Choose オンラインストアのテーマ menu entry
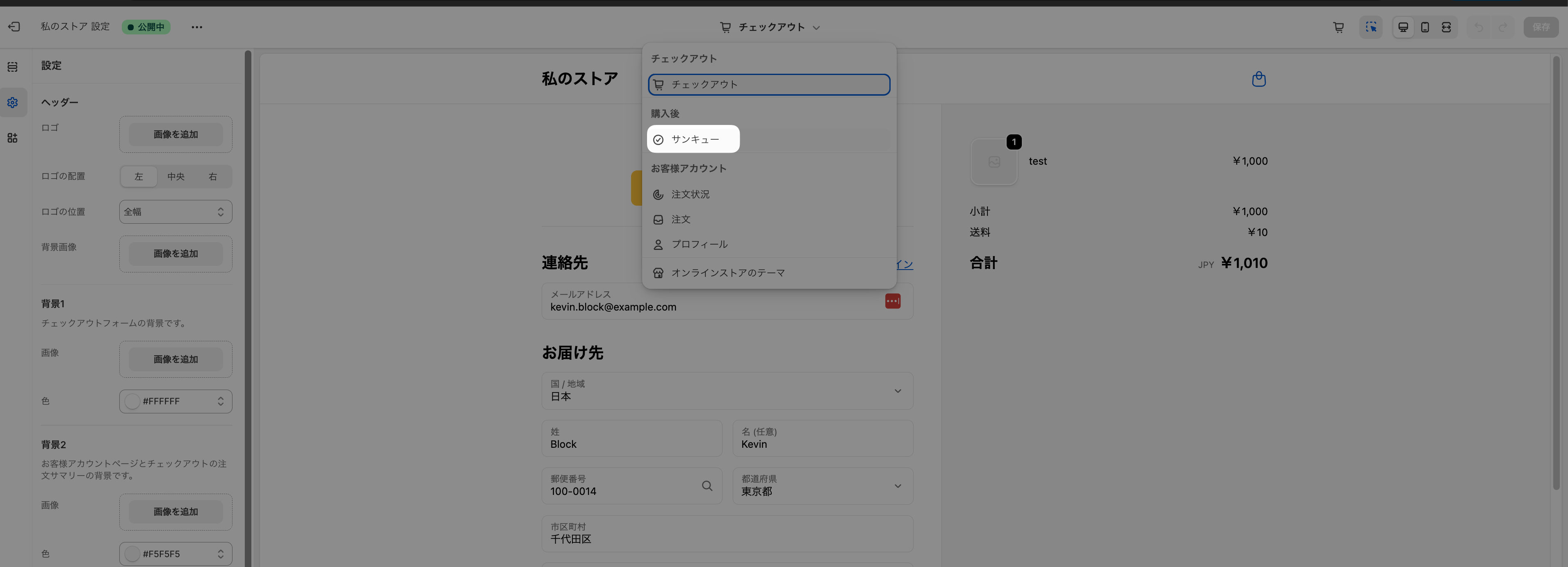 (727, 273)
